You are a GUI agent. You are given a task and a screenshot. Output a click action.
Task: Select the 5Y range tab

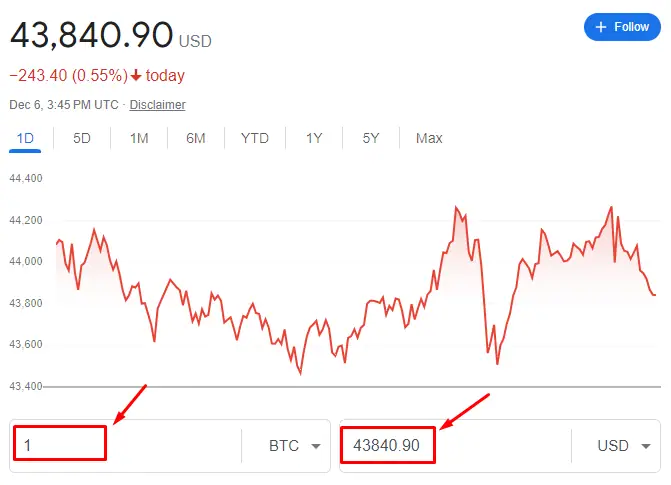371,138
